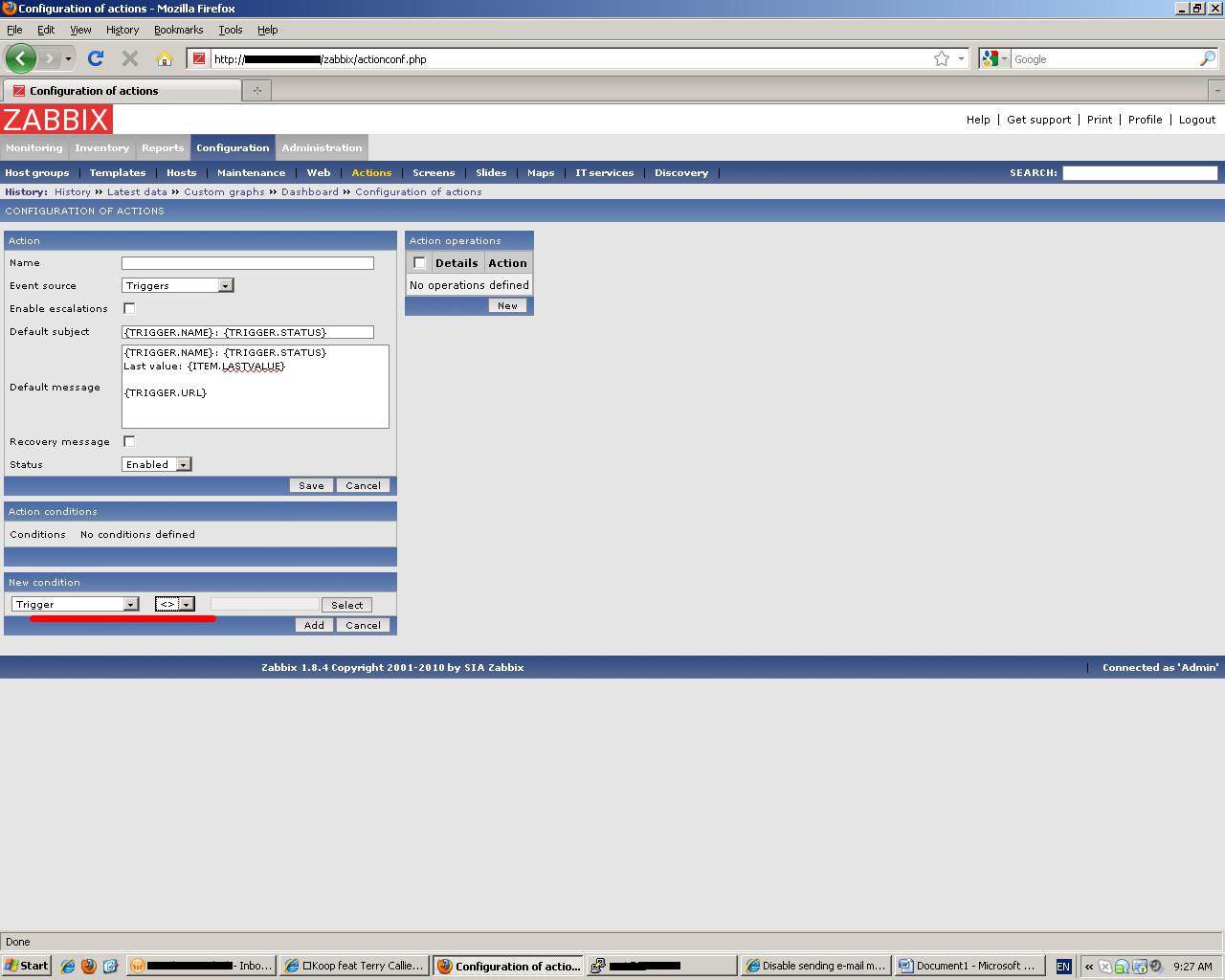This screenshot has width=1225, height=980.
Task: Open the Google search engine selector
Action: click(x=994, y=58)
